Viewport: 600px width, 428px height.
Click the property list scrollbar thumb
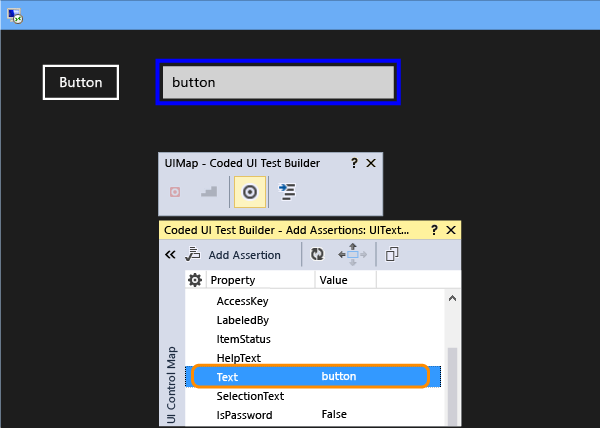pos(452,386)
